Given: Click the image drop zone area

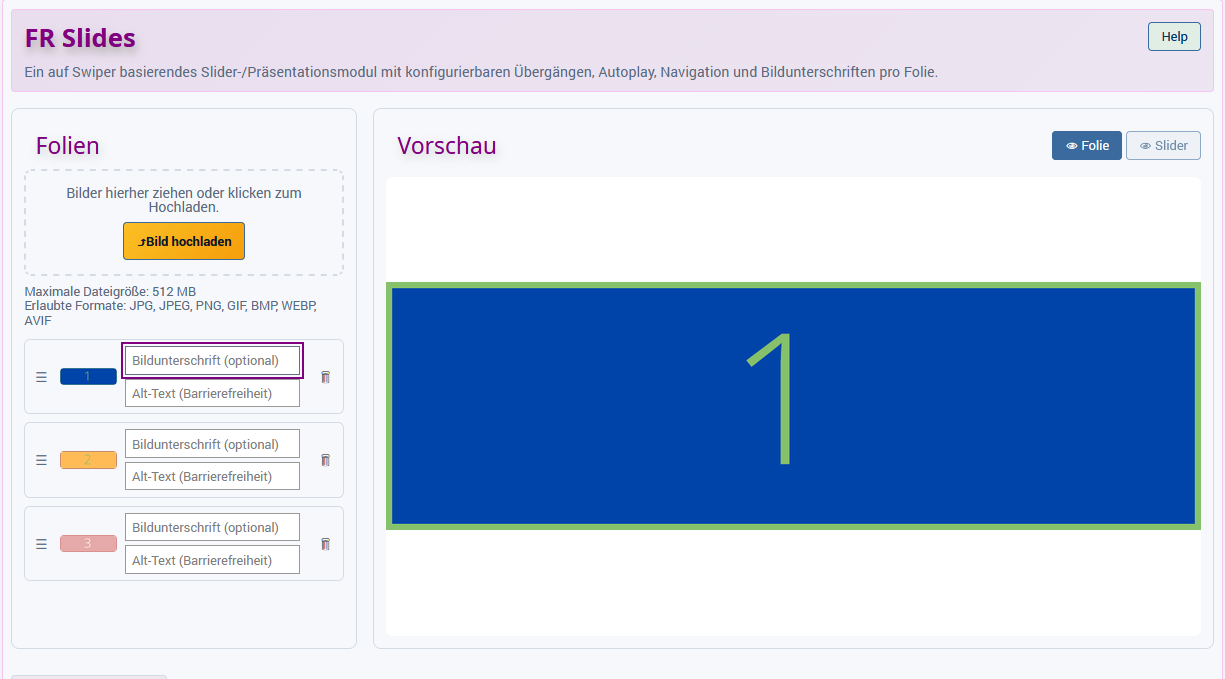Looking at the screenshot, I should 184,222.
